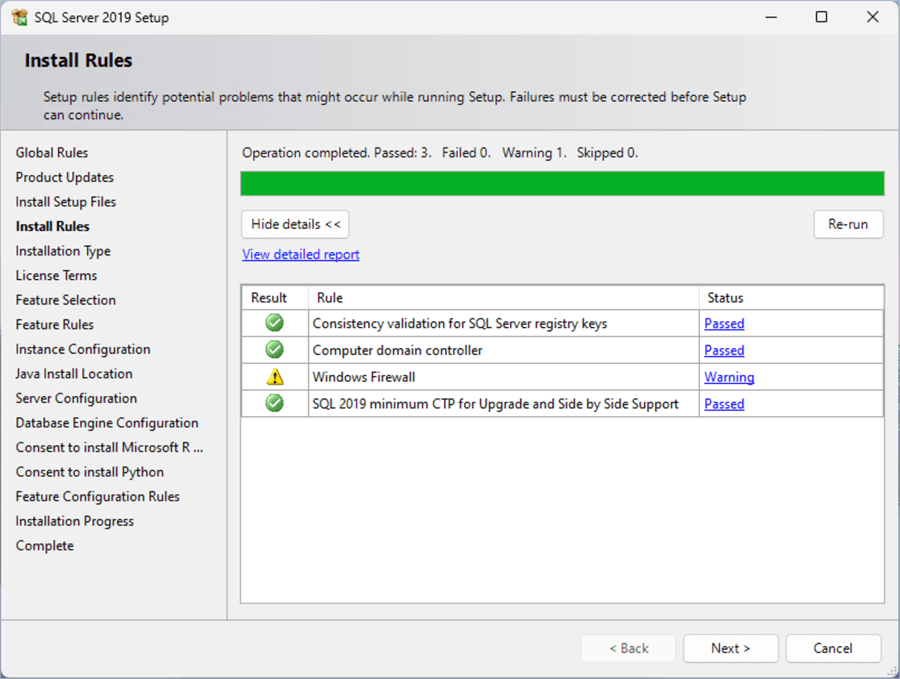
Task: Click the Result column header
Action: (274, 298)
